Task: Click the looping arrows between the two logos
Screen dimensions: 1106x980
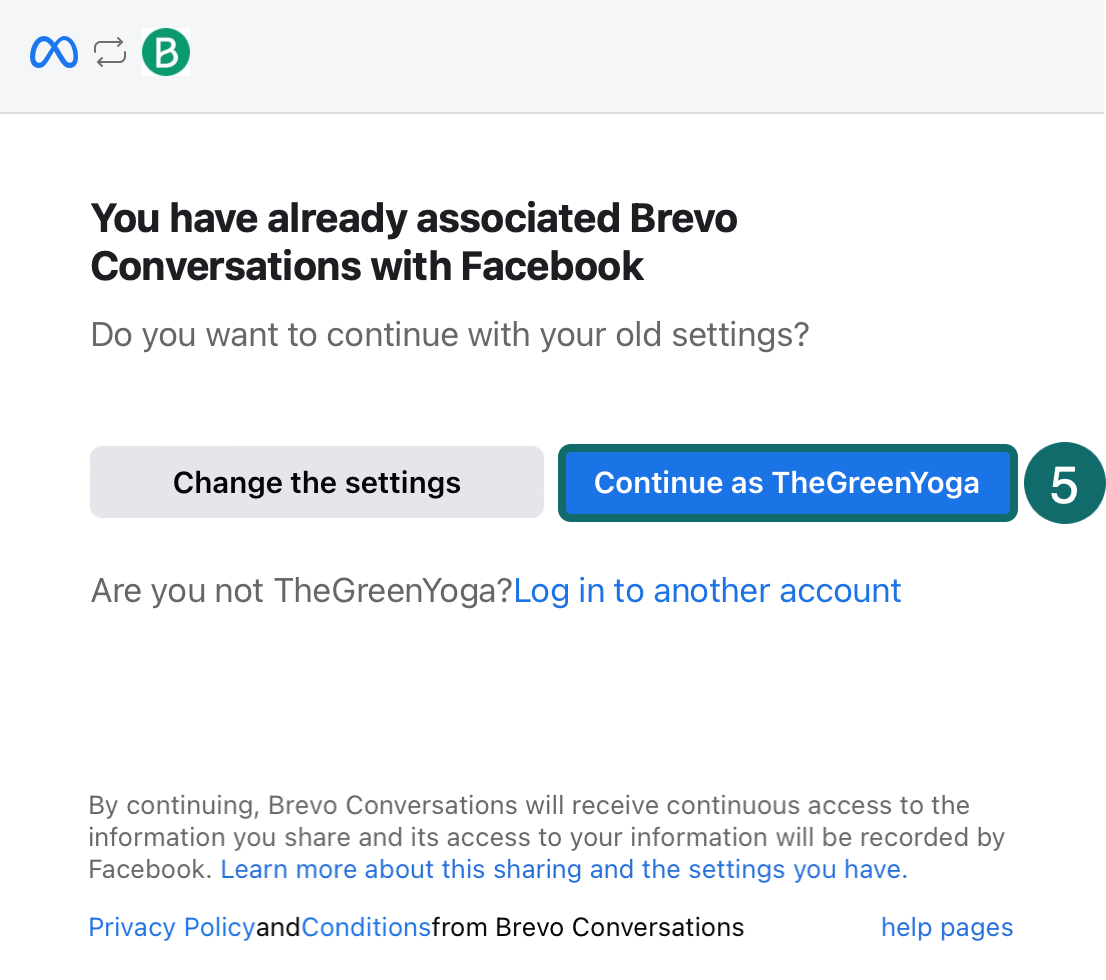Action: click(x=109, y=52)
